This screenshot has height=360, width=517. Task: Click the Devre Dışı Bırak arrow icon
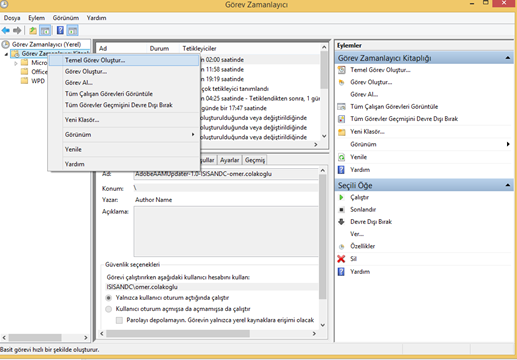(341, 222)
